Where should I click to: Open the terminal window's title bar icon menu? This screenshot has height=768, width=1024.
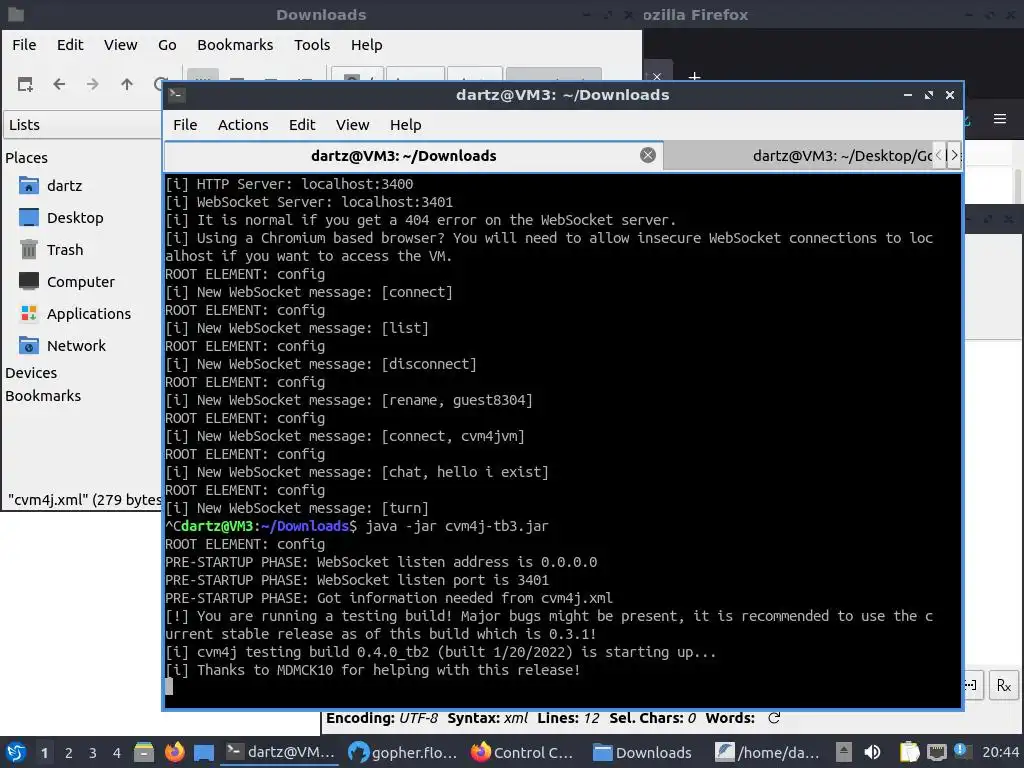coord(176,95)
